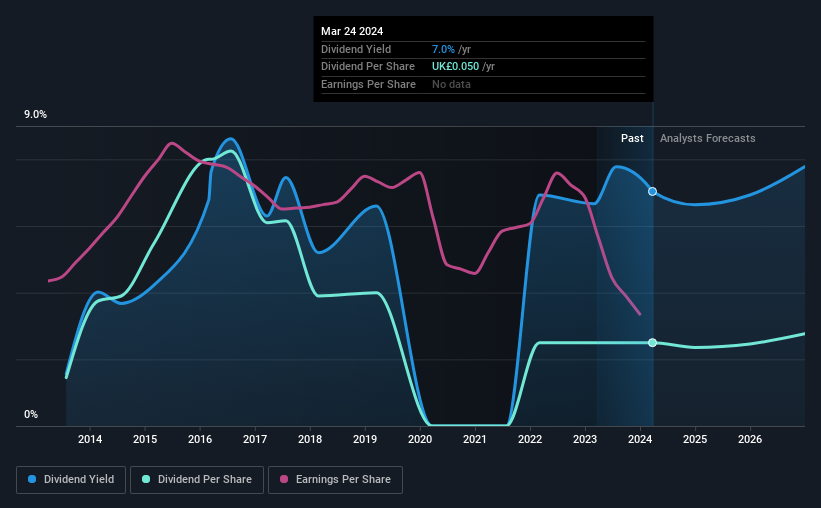Viewport: 821px width, 508px height.
Task: Click the 2014 x-axis label
Action: [x=90, y=439]
